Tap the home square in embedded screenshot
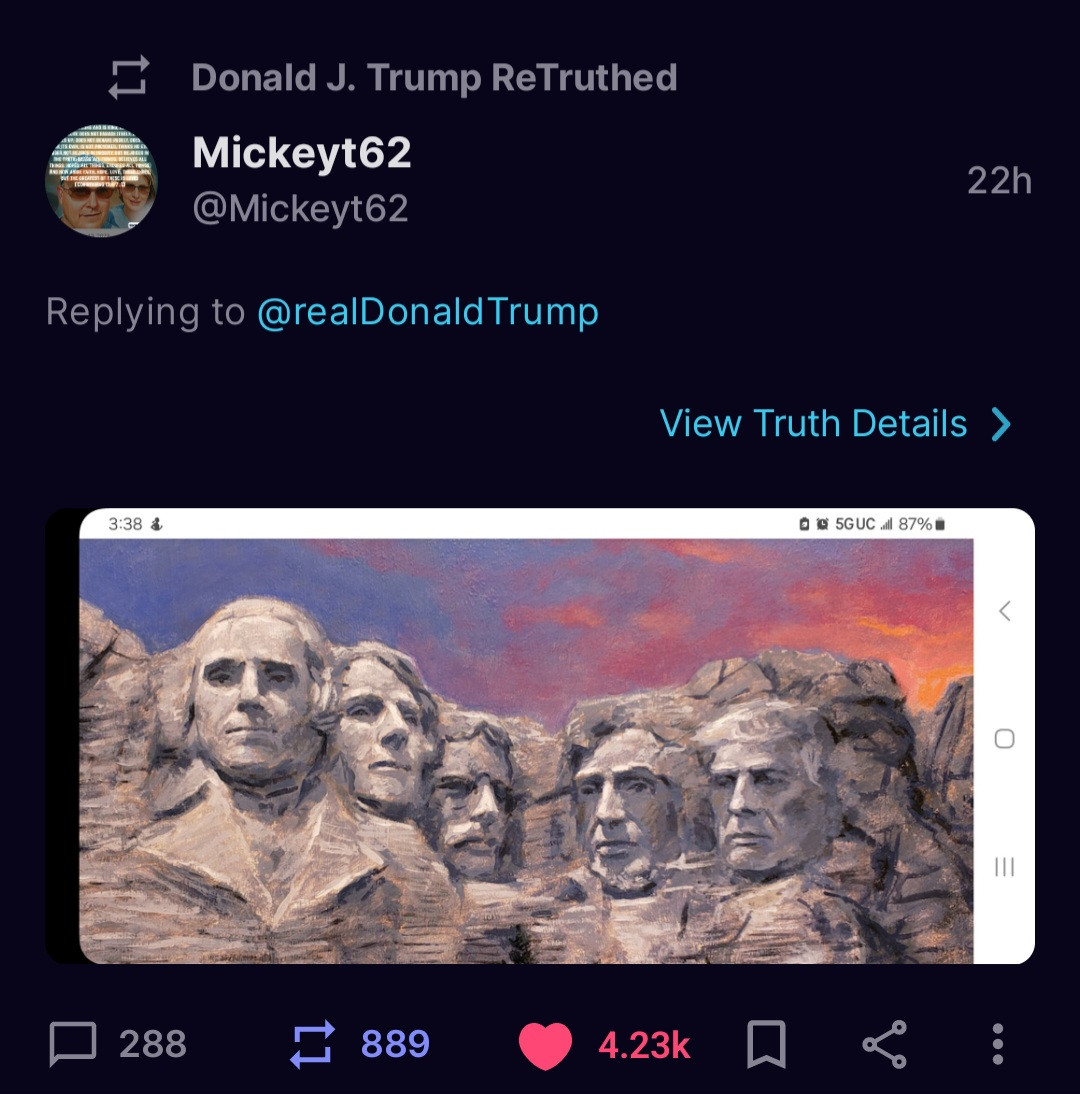 (1005, 739)
